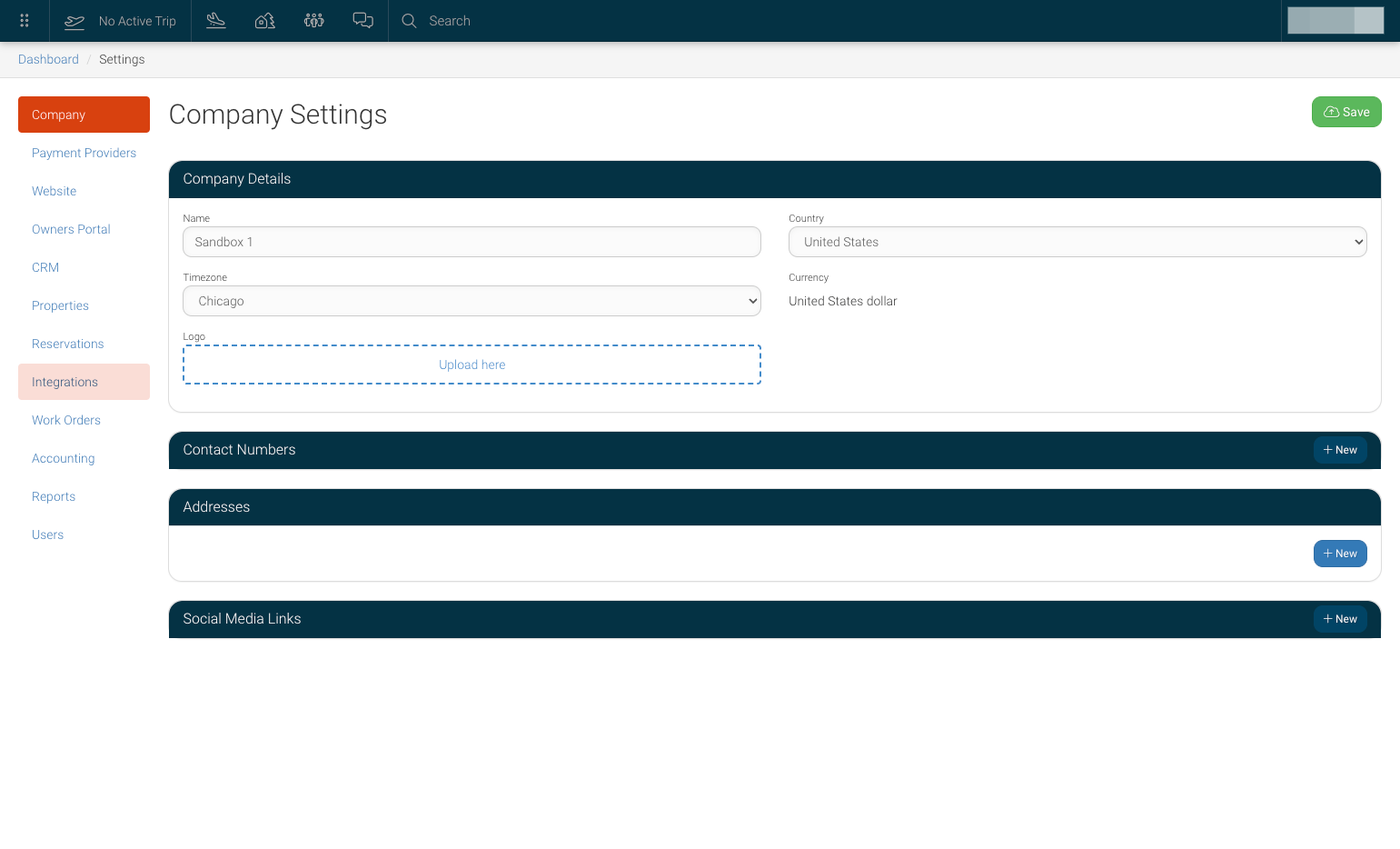The width and height of the screenshot is (1400, 849).
Task: Add a new address
Action: click(x=1340, y=554)
